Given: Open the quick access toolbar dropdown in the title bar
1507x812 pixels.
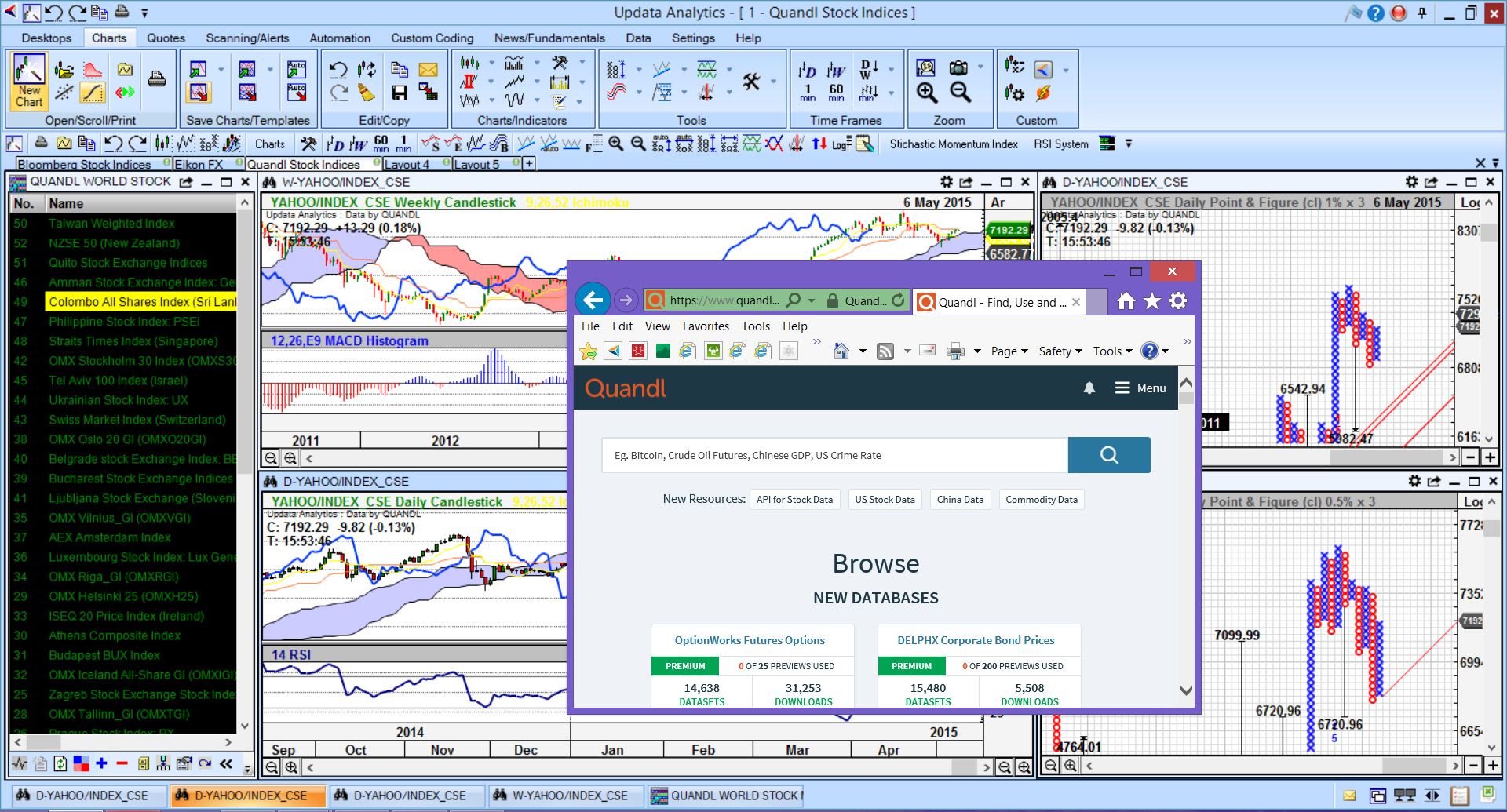Looking at the screenshot, I should (x=144, y=13).
